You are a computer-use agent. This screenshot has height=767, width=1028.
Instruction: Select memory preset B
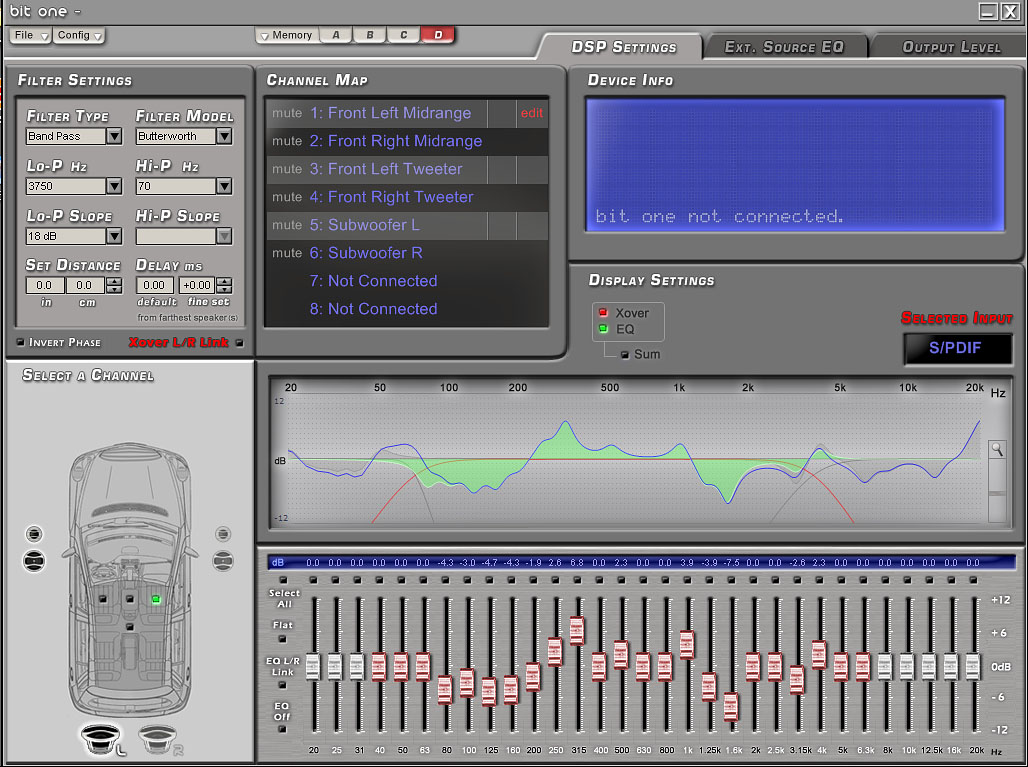(370, 35)
